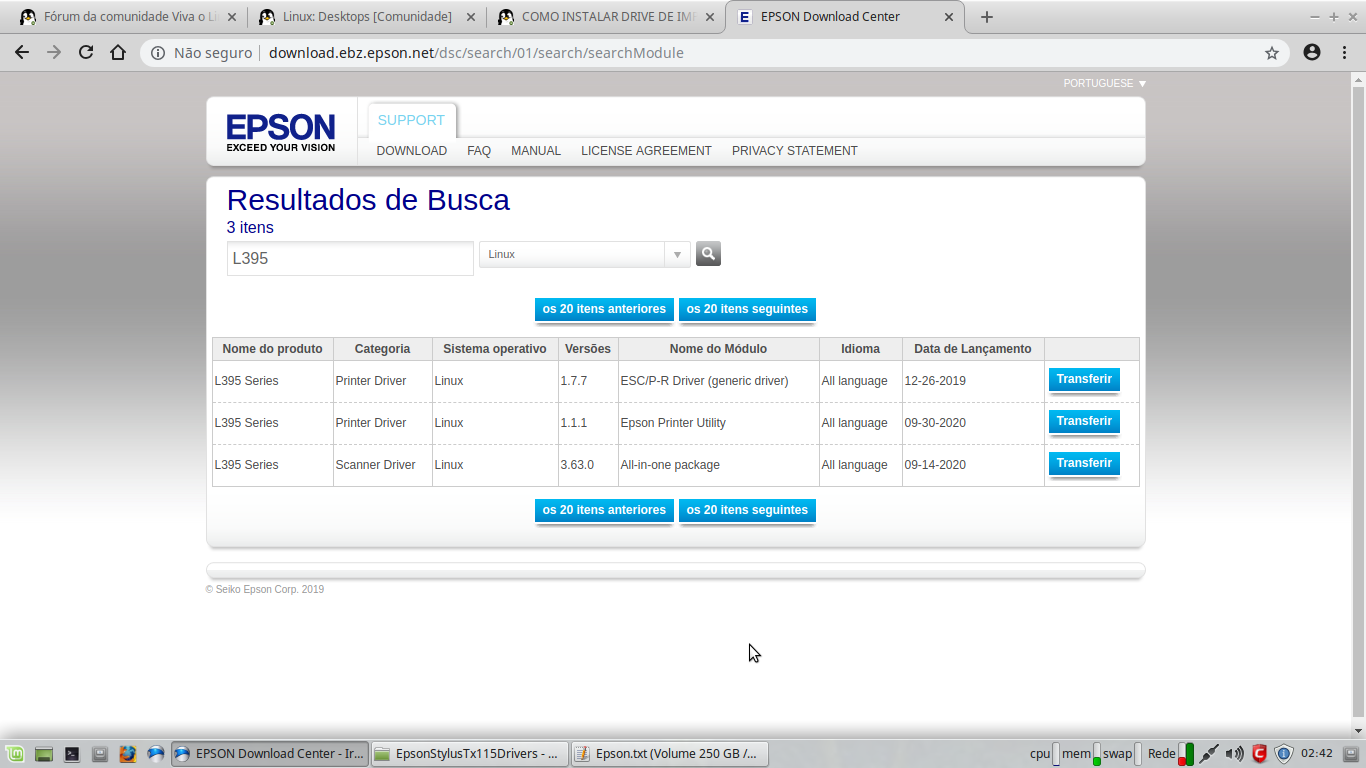This screenshot has width=1366, height=768.
Task: Click the Rede network monitor applet
Action: [x=1171, y=754]
